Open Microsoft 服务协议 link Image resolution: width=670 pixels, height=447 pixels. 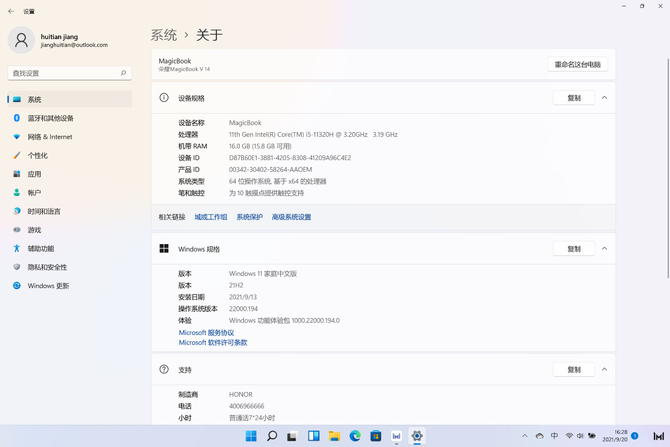(206, 333)
